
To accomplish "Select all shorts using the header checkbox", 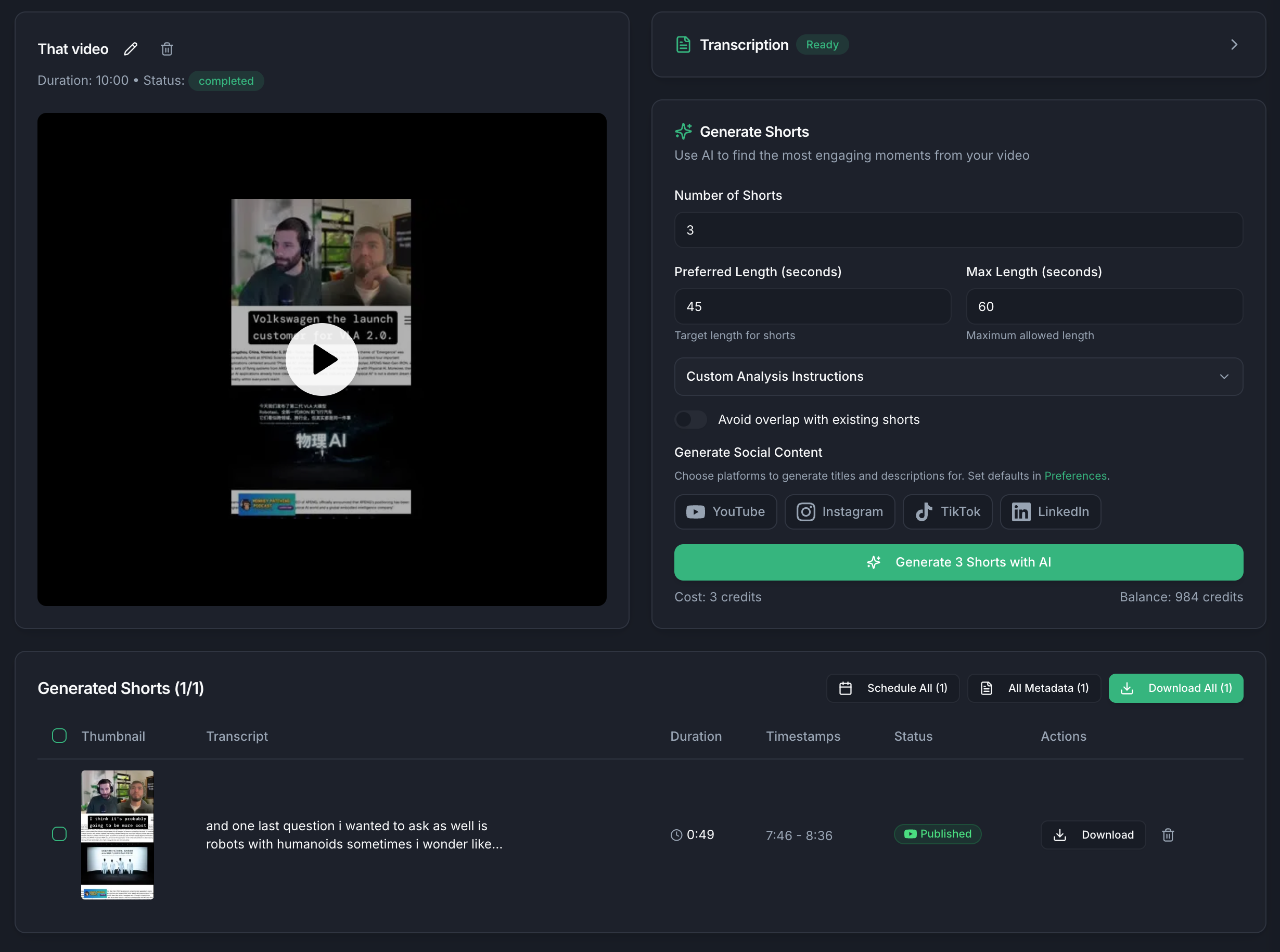I will pos(59,735).
